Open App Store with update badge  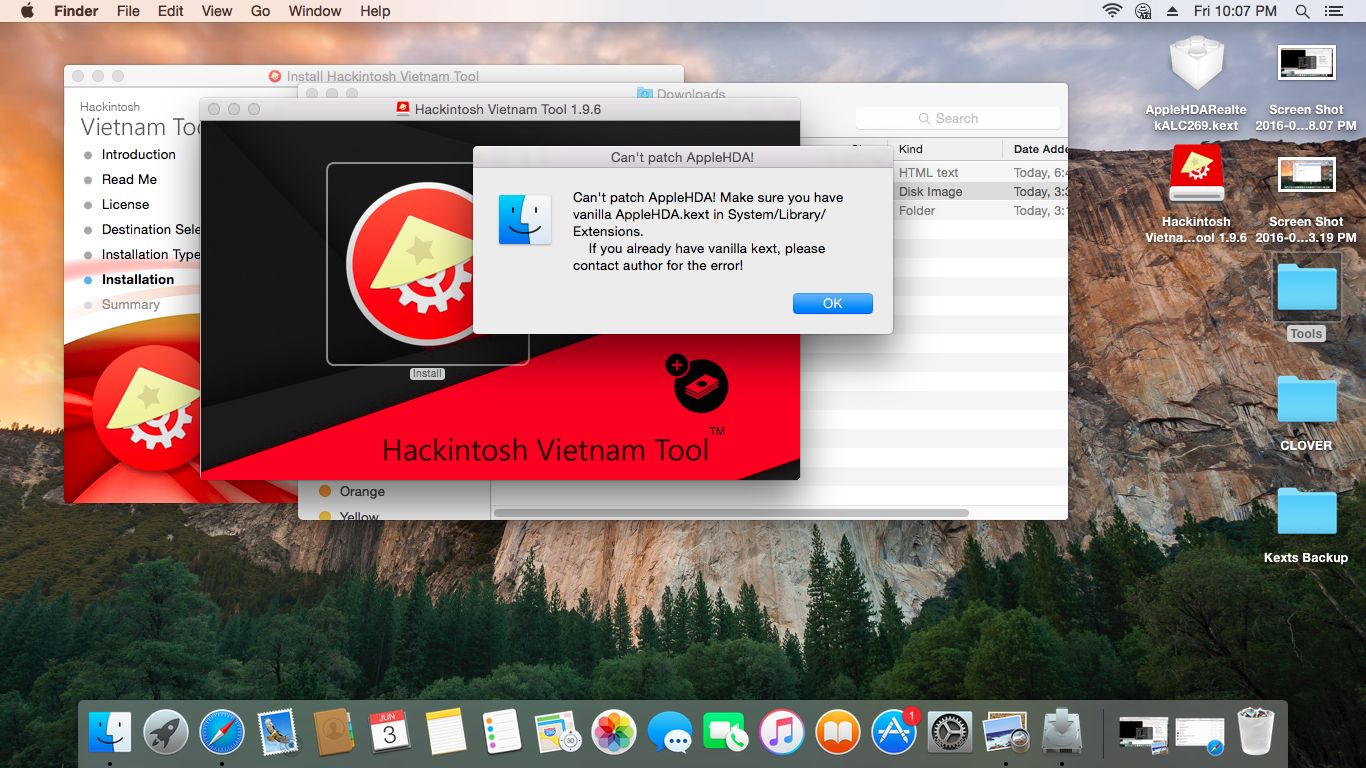click(894, 732)
